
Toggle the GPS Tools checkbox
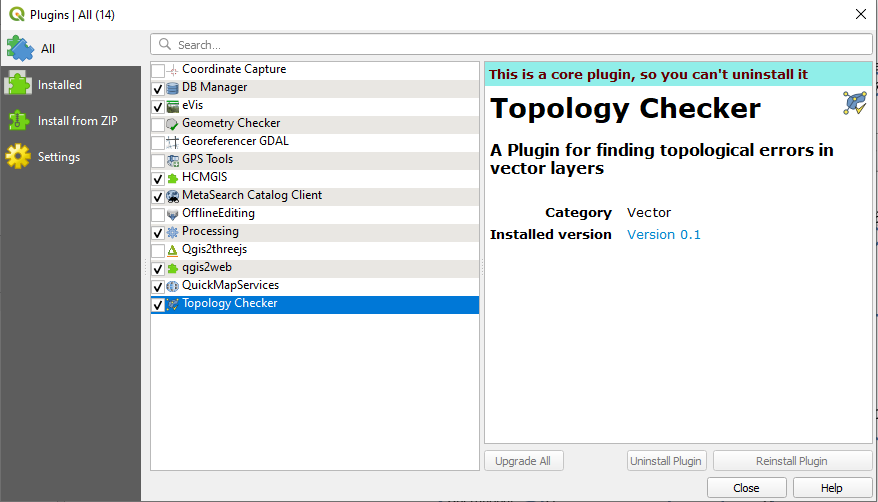[158, 161]
